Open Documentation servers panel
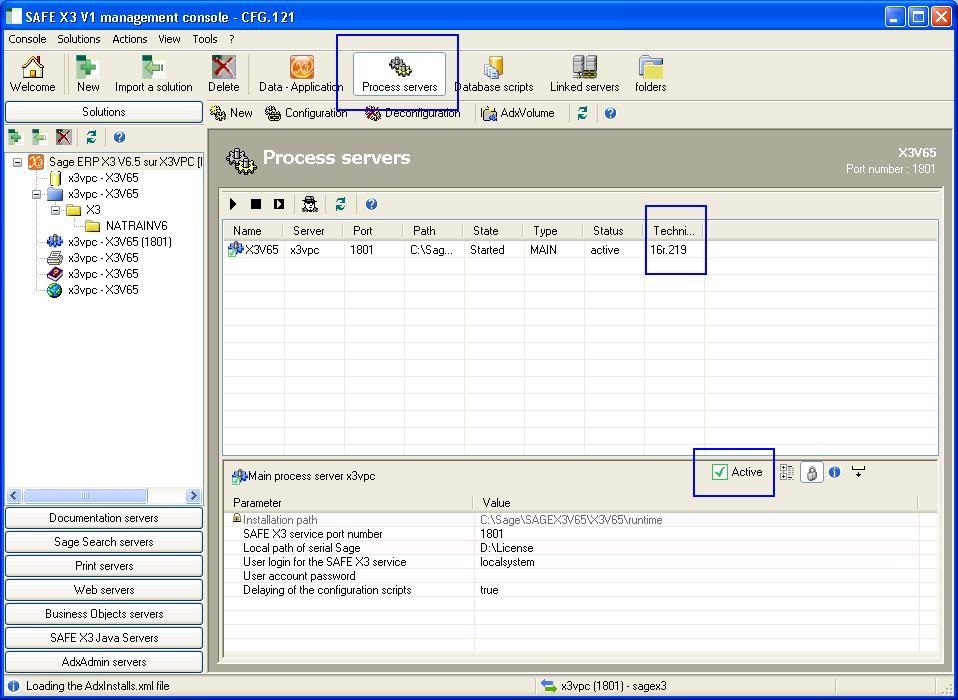Screen dimensions: 958x700 pos(104,518)
